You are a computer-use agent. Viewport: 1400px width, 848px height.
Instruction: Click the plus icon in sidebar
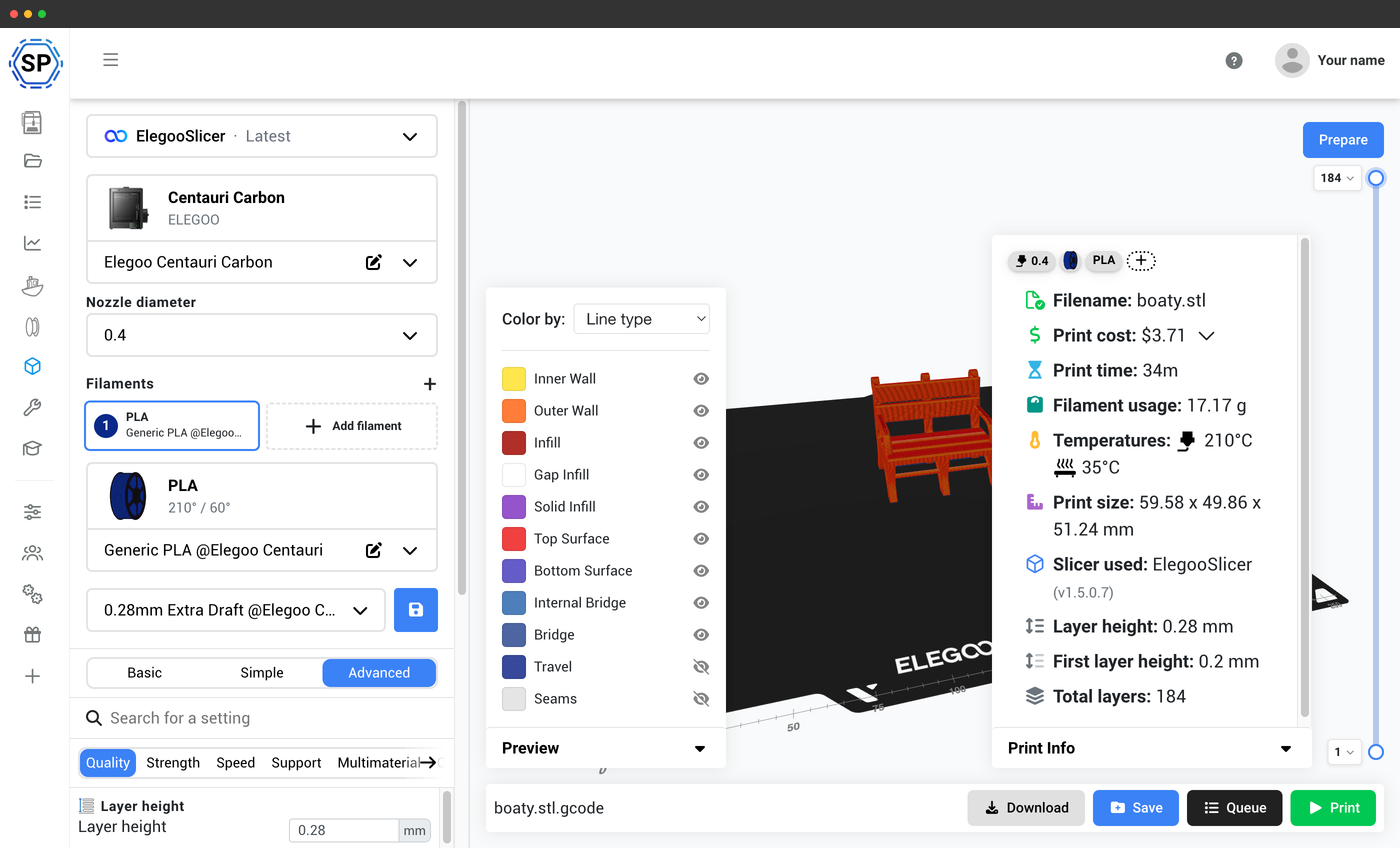[32, 676]
